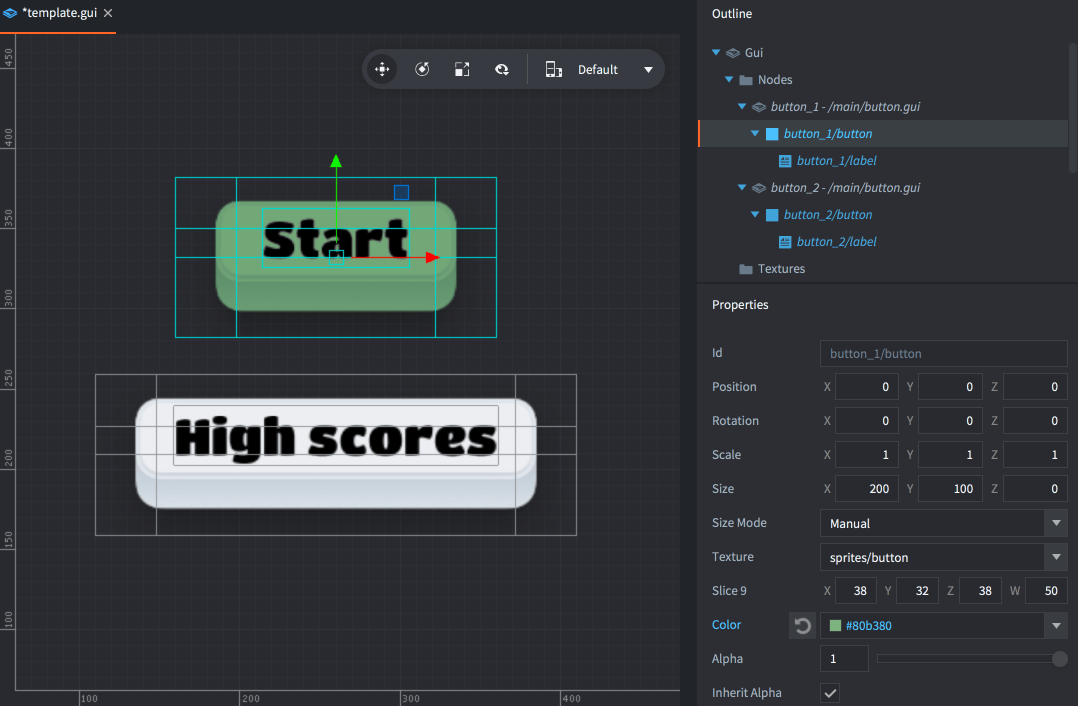Collapse the button_2 template node

[742, 188]
